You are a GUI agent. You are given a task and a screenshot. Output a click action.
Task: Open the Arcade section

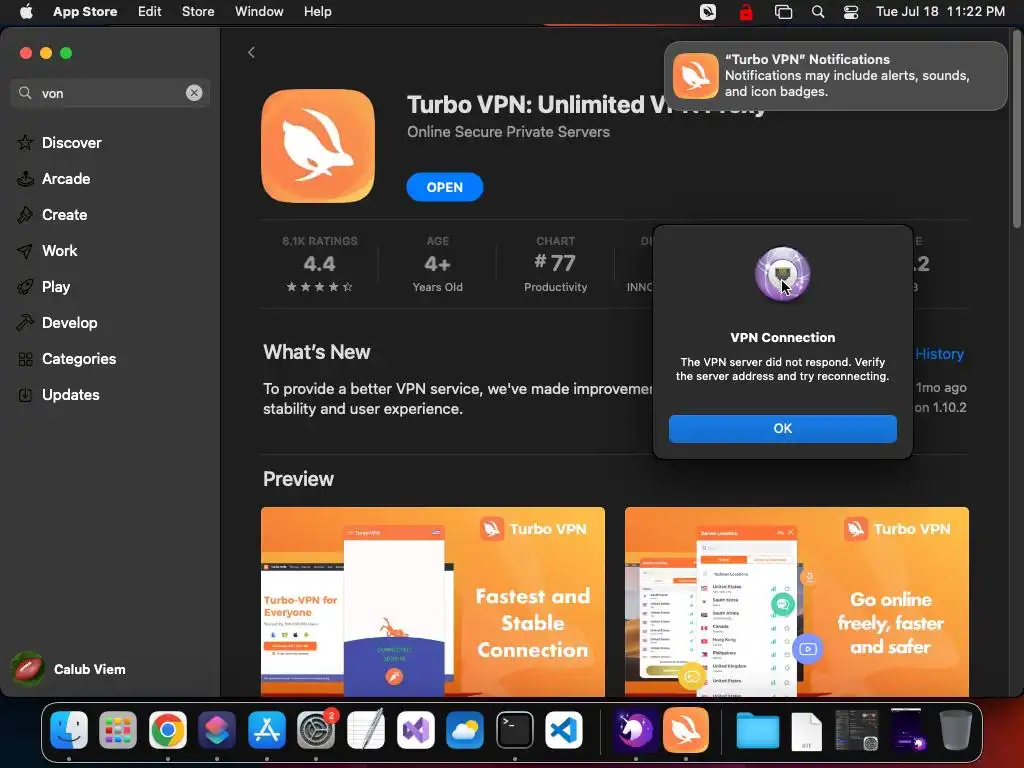tap(66, 178)
